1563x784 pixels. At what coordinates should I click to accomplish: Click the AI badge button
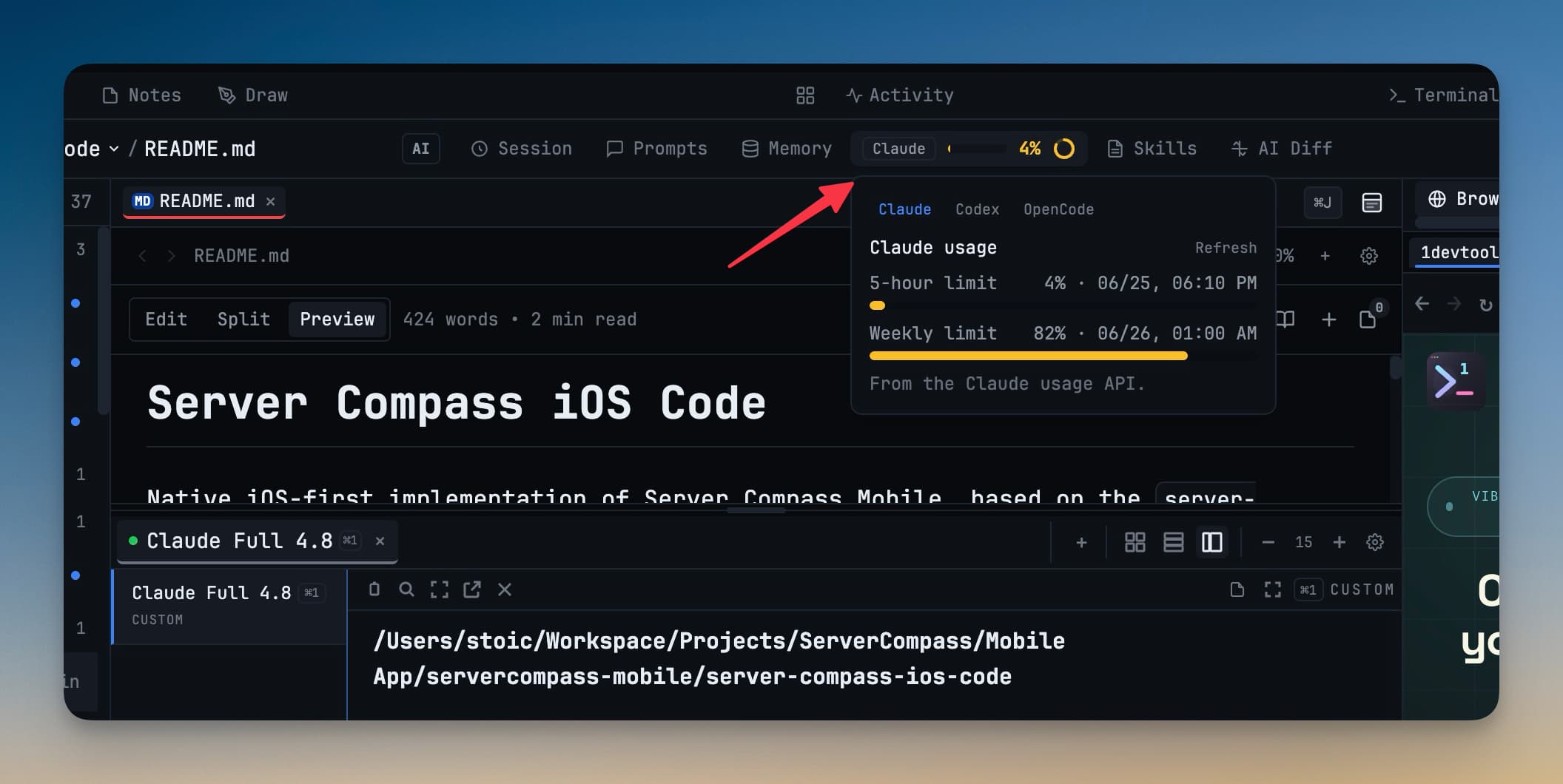coord(420,149)
